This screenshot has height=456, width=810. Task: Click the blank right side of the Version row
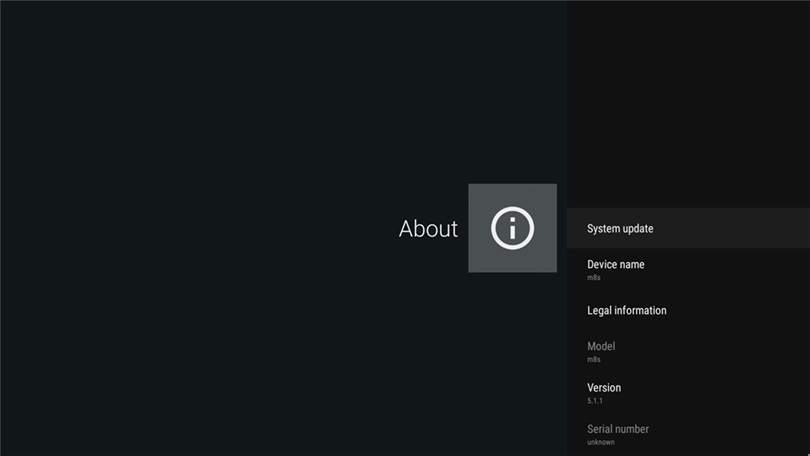click(x=750, y=393)
